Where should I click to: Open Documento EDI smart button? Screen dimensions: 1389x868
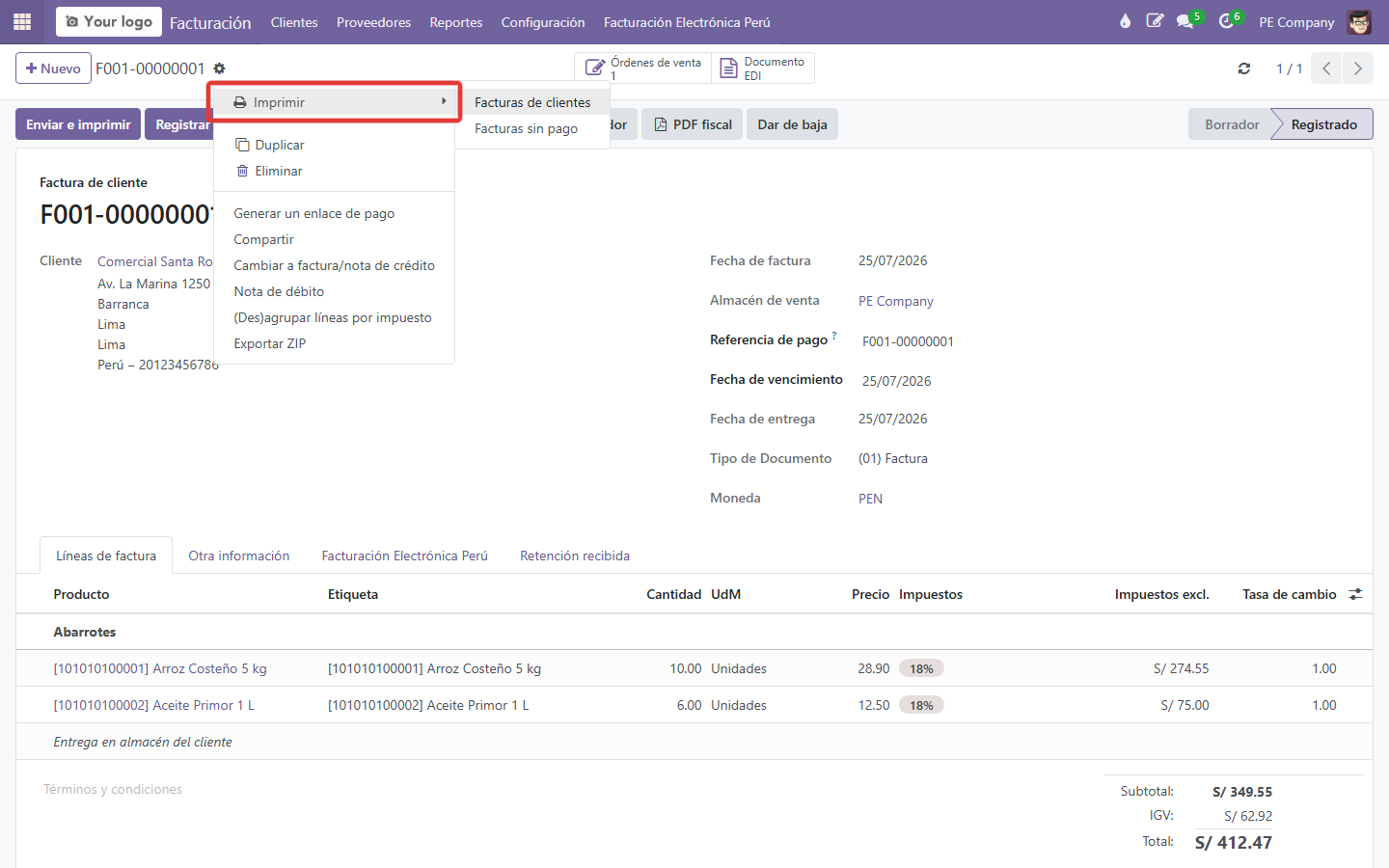coord(763,68)
